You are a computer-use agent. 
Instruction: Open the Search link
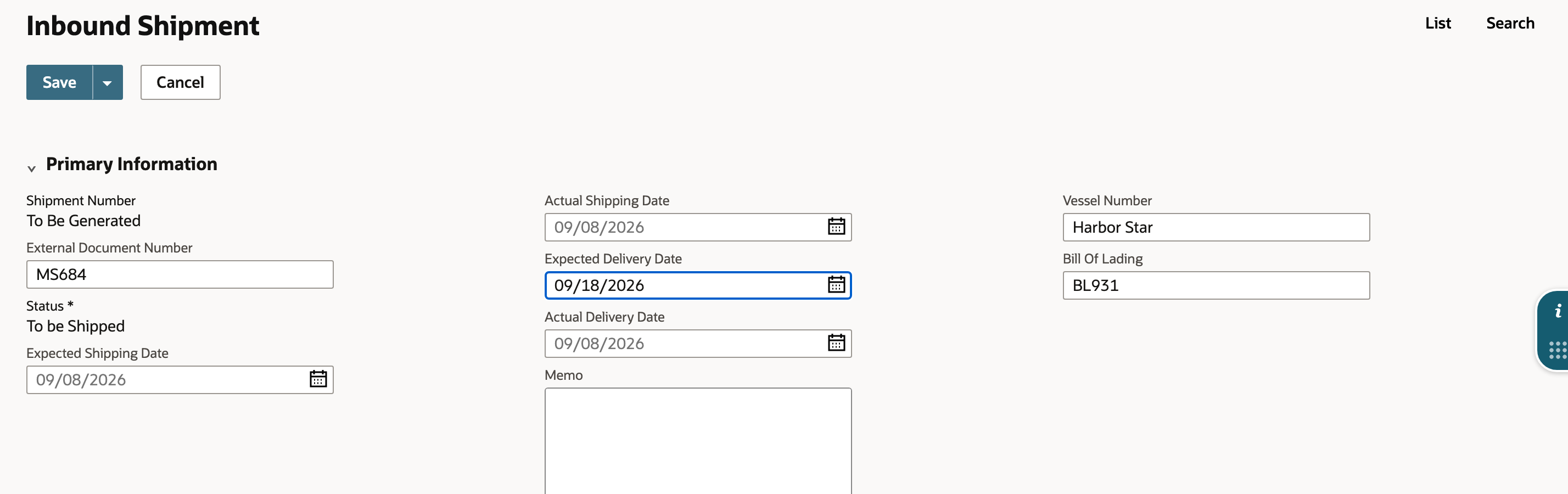[x=1510, y=23]
